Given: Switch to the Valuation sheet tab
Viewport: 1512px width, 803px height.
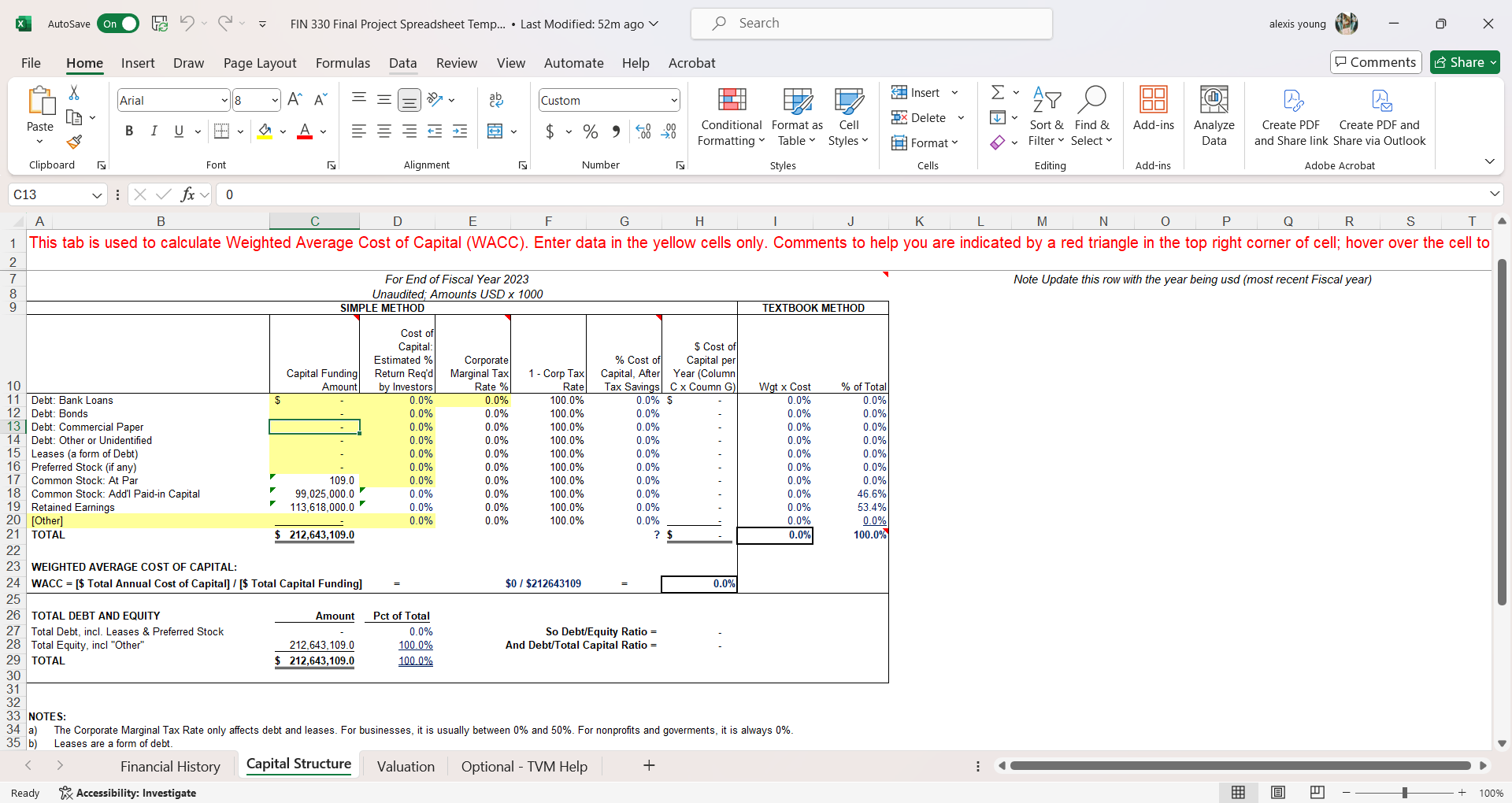Looking at the screenshot, I should (406, 765).
